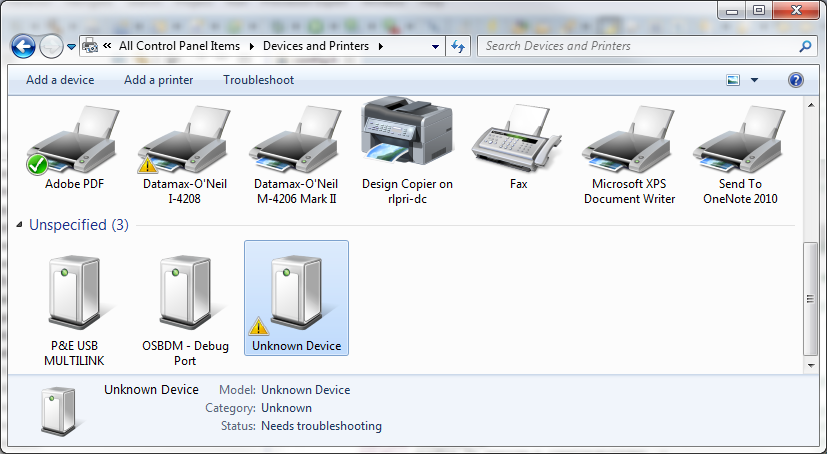Click the vertical scrollbar down arrow
The image size is (827, 454).
pyautogui.click(x=811, y=365)
